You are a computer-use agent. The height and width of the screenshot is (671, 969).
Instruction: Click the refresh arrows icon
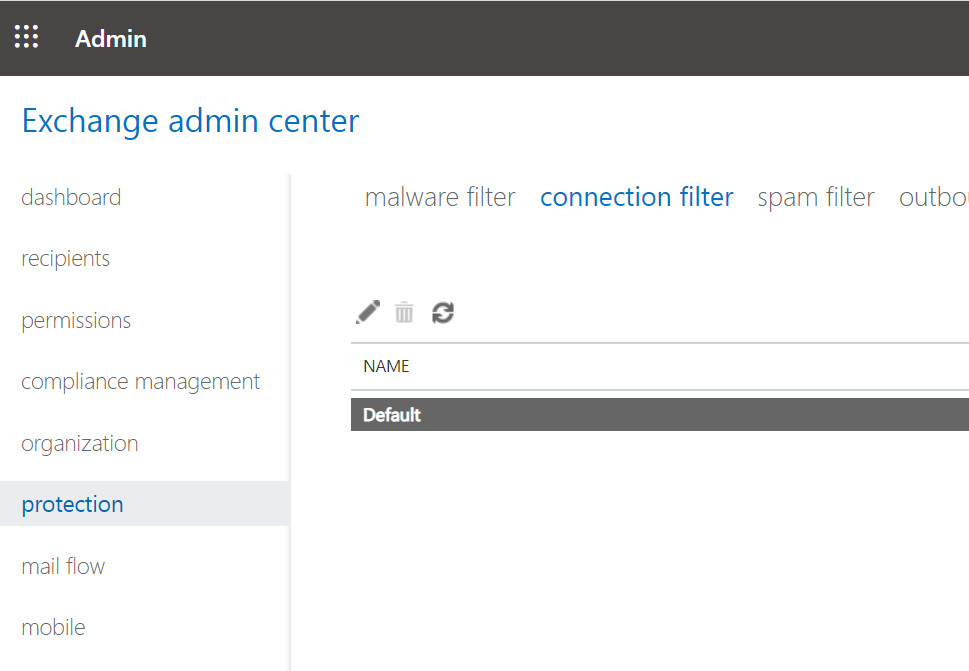pos(442,313)
